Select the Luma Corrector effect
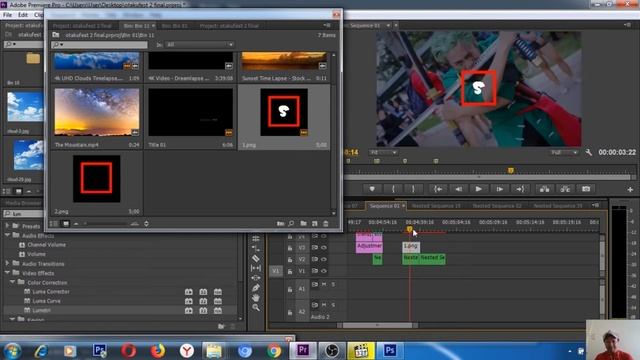This screenshot has height=360, width=640. [x=51, y=291]
